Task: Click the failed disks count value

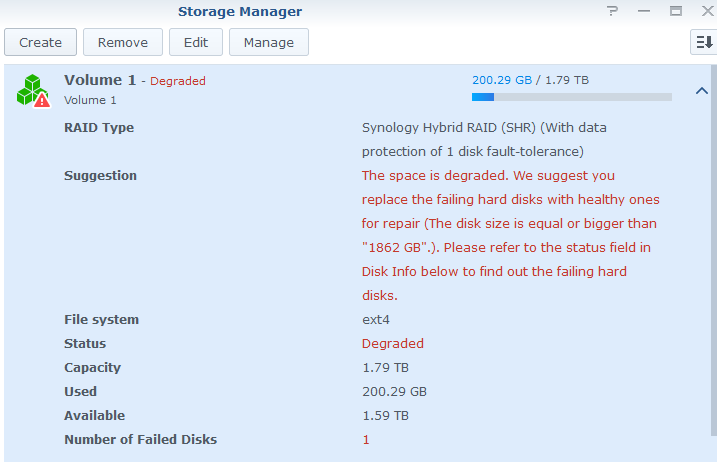Action: pyautogui.click(x=366, y=439)
